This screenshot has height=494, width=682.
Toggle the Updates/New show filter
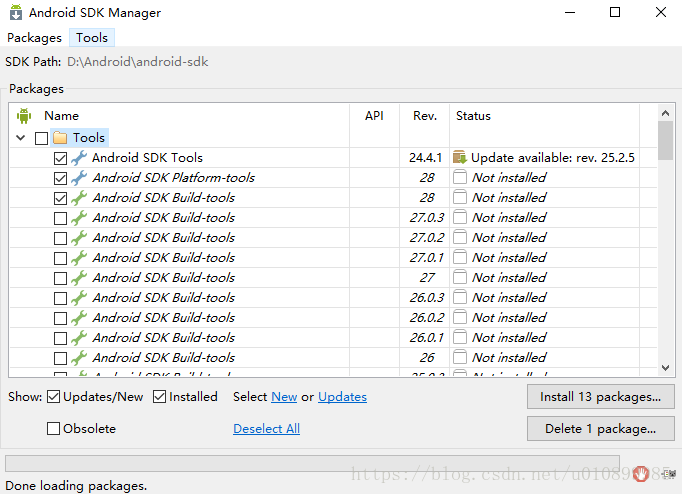[x=54, y=397]
